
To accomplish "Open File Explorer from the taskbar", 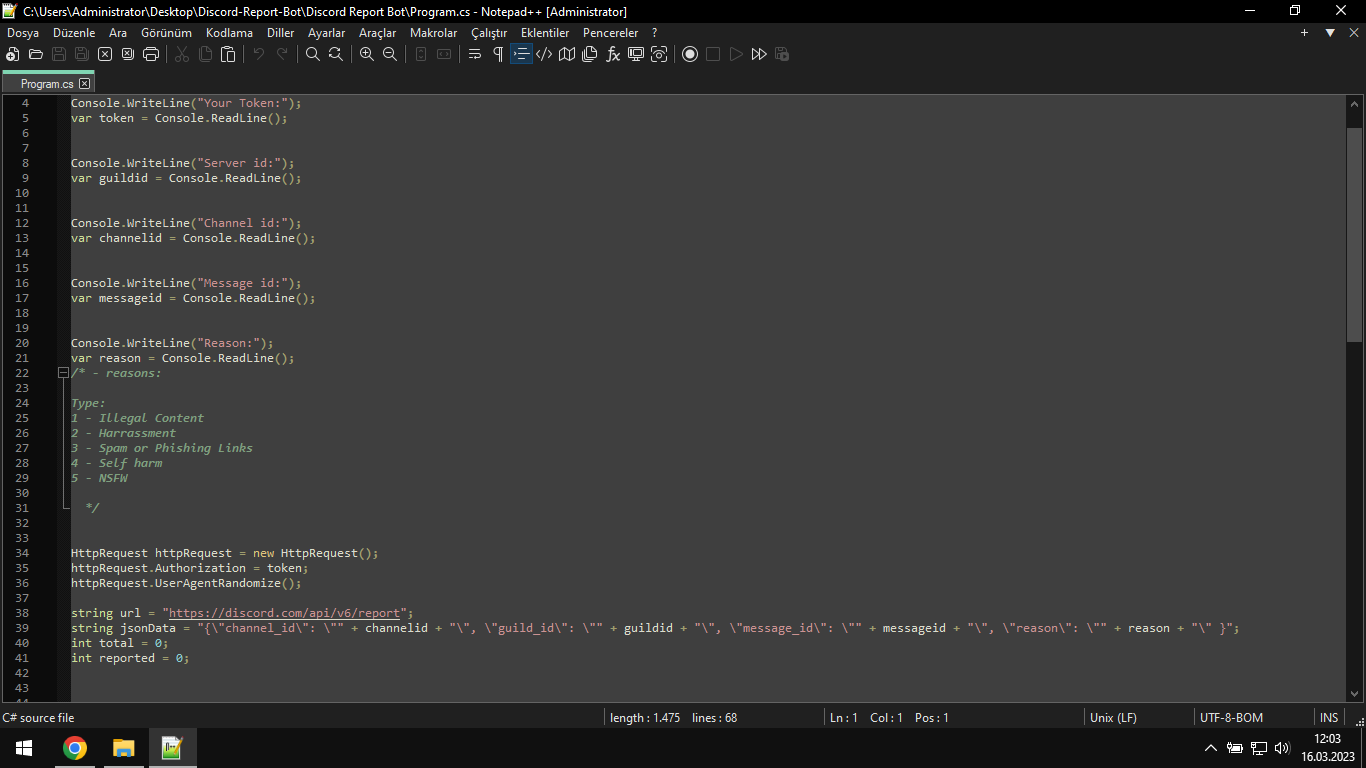I will pos(123,748).
